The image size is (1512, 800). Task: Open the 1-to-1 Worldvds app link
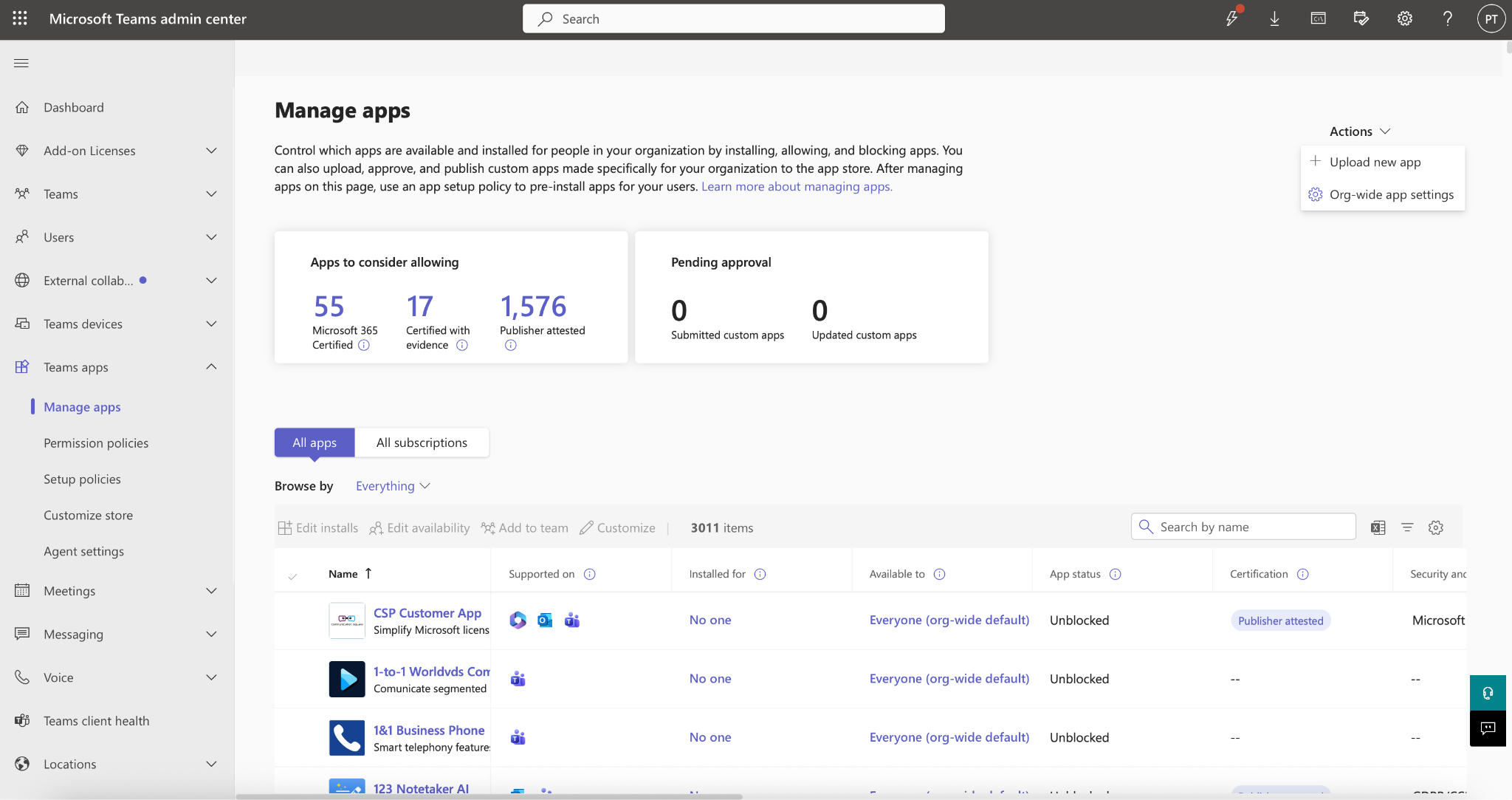point(432,671)
